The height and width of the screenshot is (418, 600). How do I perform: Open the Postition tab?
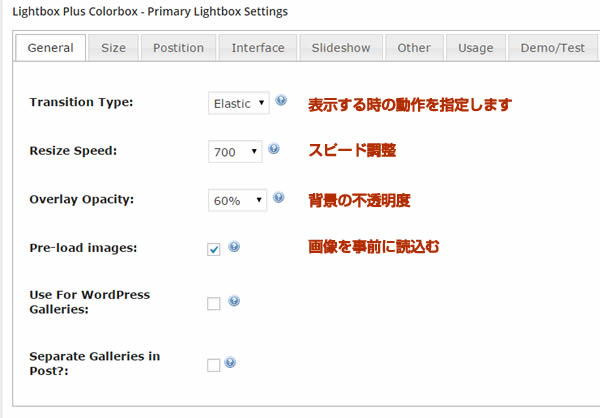178,48
